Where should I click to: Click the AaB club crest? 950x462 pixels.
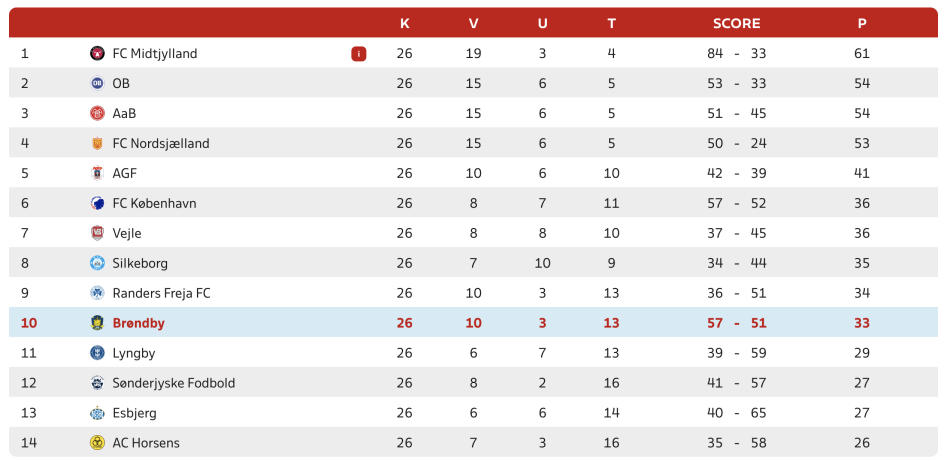pyautogui.click(x=97, y=113)
